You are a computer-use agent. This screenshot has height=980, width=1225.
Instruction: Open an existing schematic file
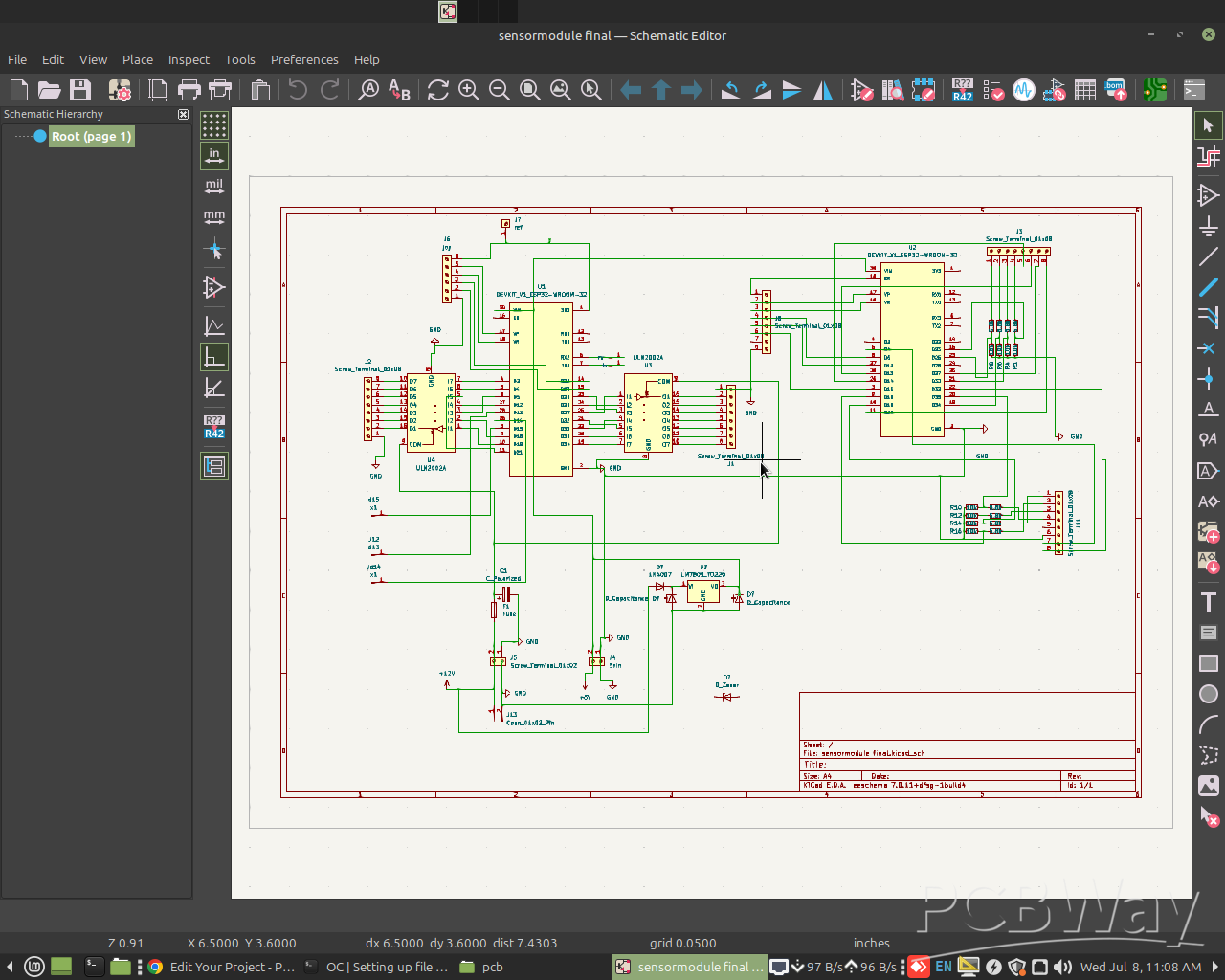point(50,90)
